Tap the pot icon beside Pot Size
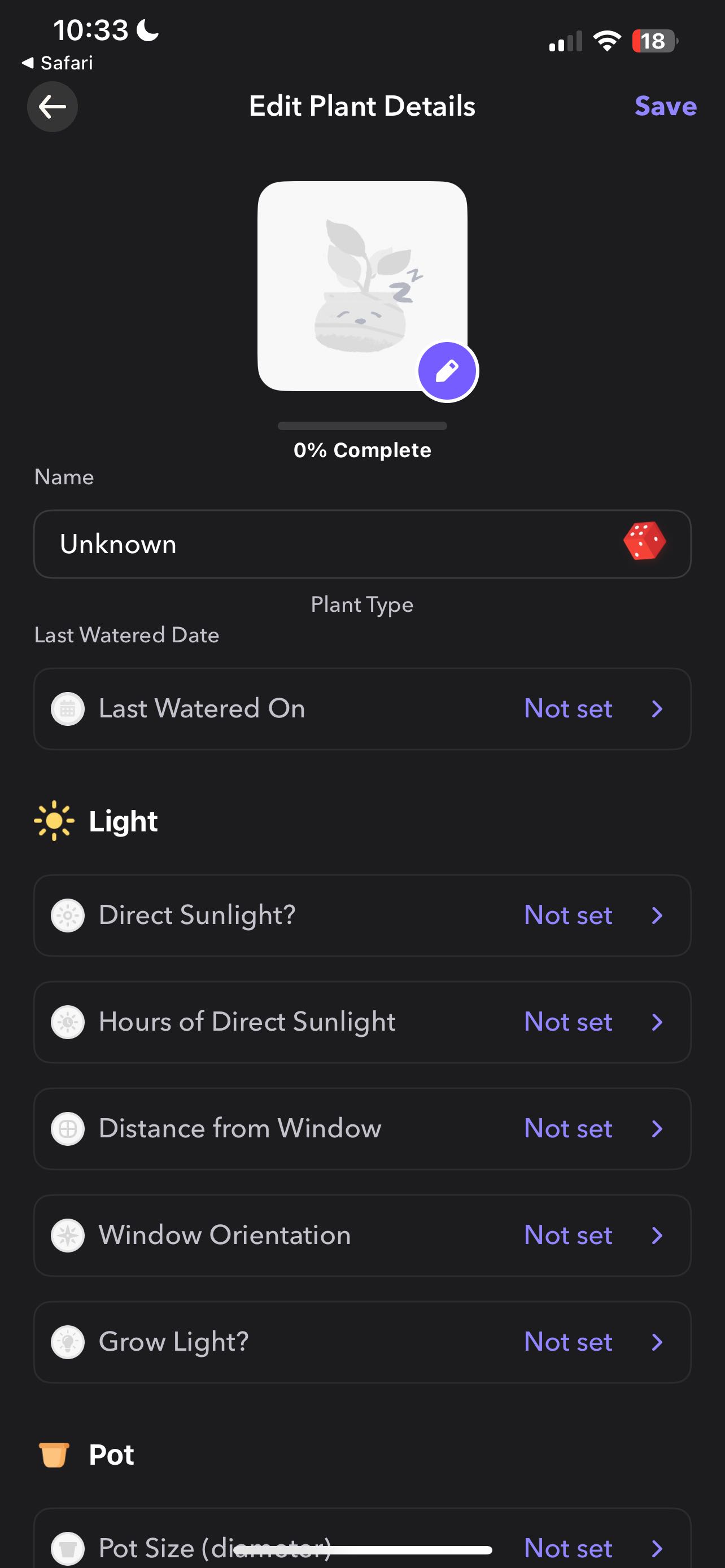725x1568 pixels. [x=68, y=1548]
